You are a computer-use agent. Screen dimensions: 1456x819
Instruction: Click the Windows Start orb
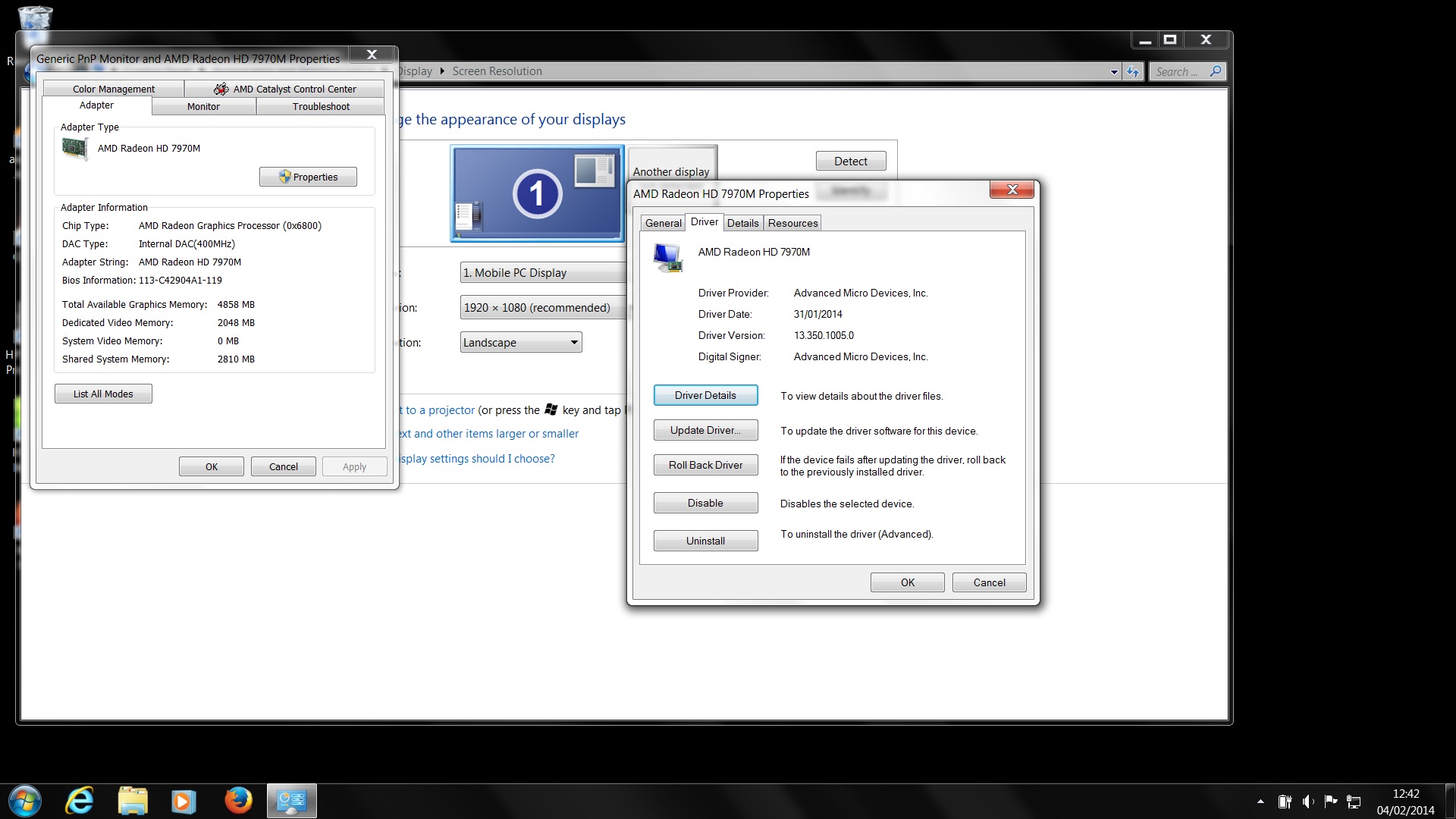(24, 801)
